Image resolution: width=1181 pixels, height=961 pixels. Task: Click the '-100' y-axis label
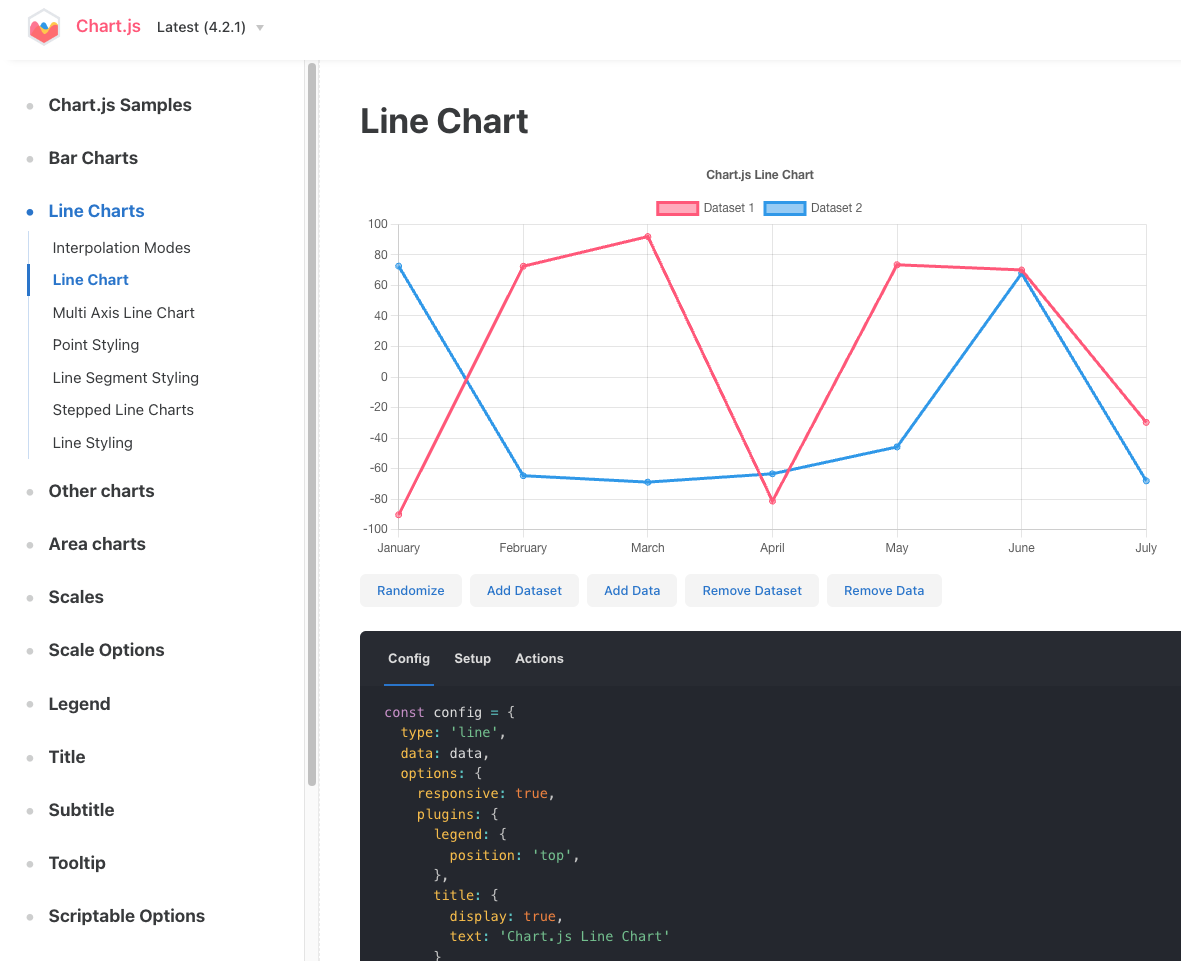(x=375, y=529)
